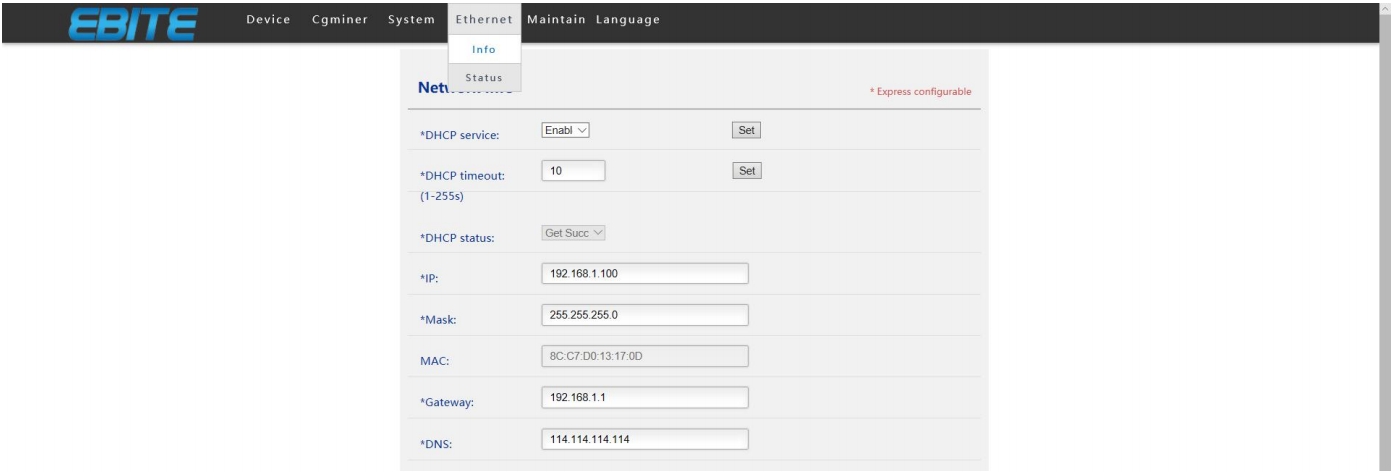
Task: Open the System menu
Action: pos(411,21)
